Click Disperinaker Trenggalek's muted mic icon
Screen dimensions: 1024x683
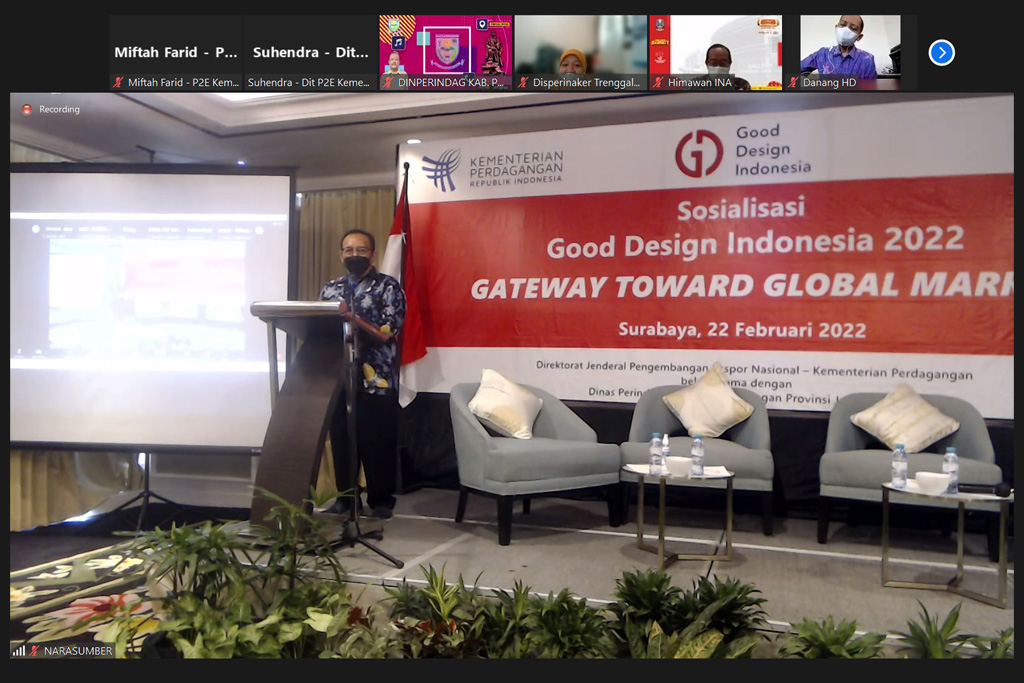click(523, 83)
